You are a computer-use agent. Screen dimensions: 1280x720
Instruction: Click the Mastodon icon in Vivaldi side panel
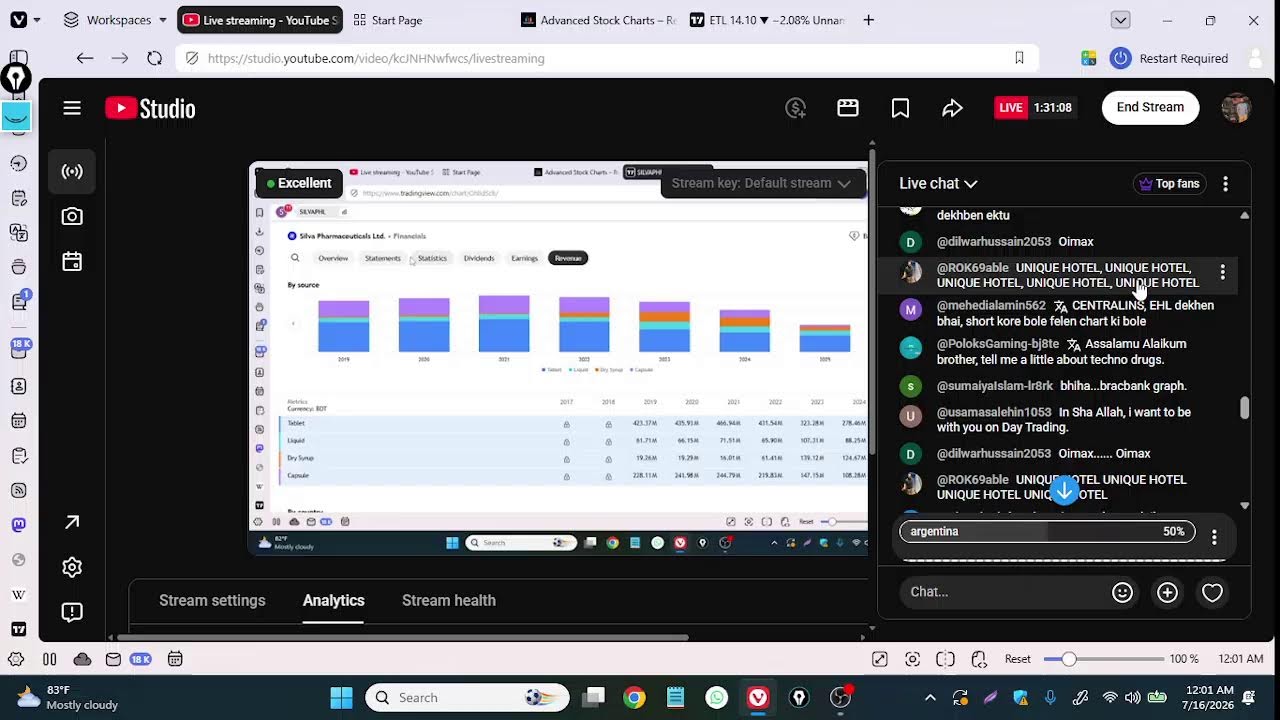tap(18, 524)
